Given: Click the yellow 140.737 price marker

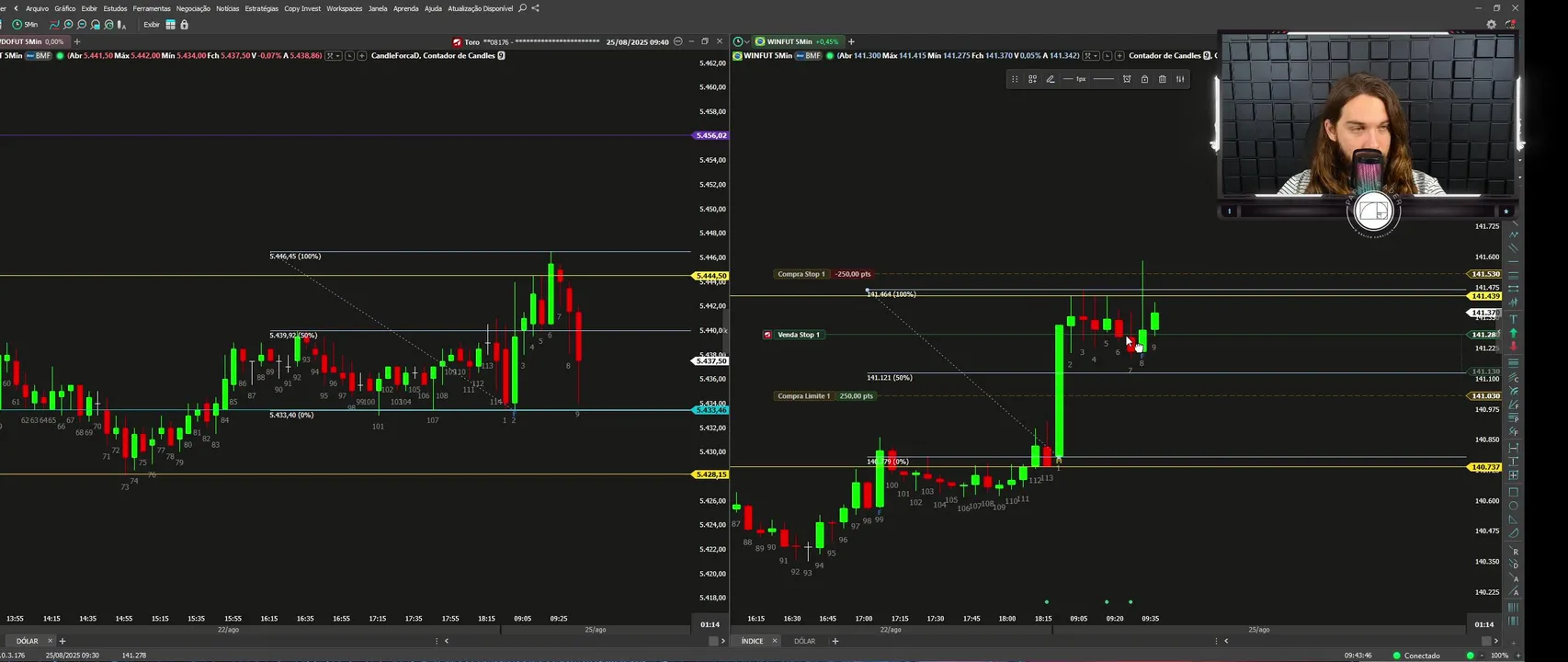Looking at the screenshot, I should (1485, 467).
